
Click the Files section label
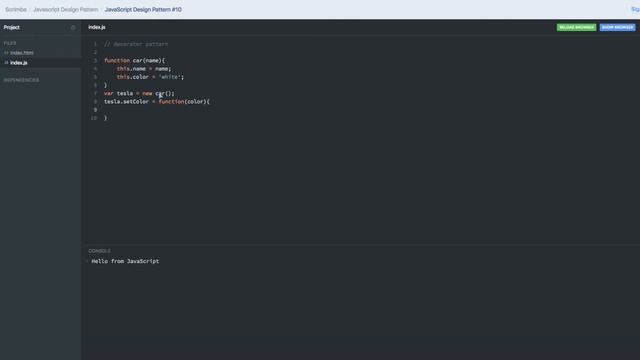coord(10,43)
